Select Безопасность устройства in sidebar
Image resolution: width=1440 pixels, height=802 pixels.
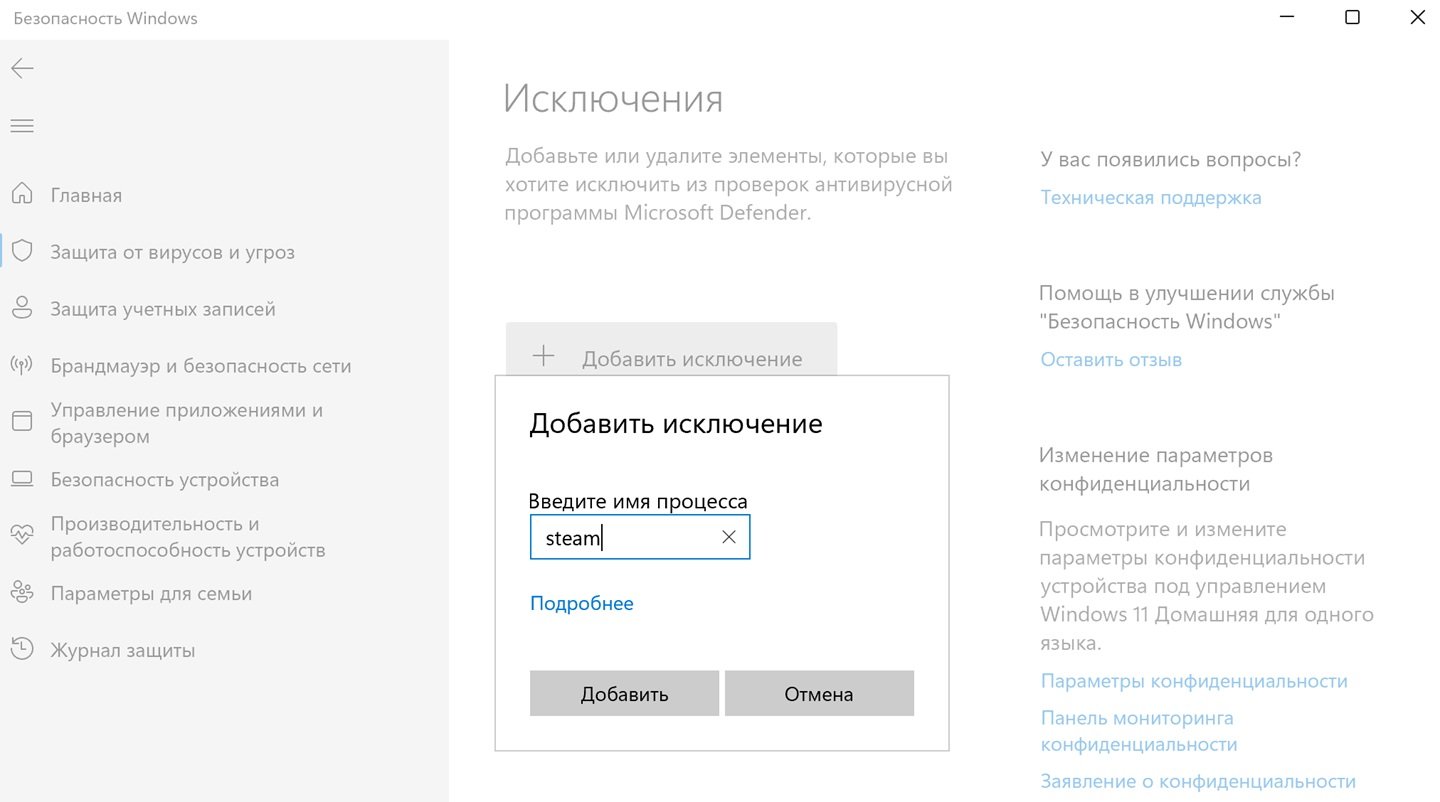[165, 480]
